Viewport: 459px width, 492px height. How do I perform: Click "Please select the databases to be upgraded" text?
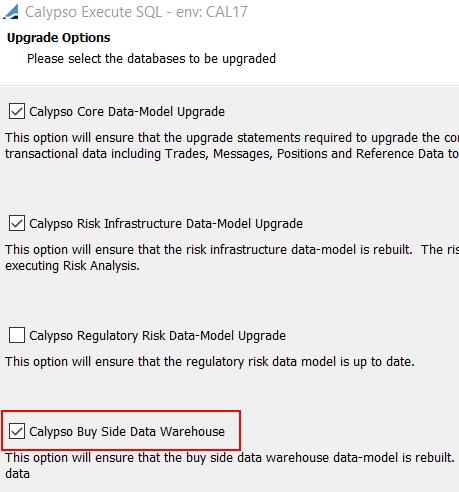[151, 59]
